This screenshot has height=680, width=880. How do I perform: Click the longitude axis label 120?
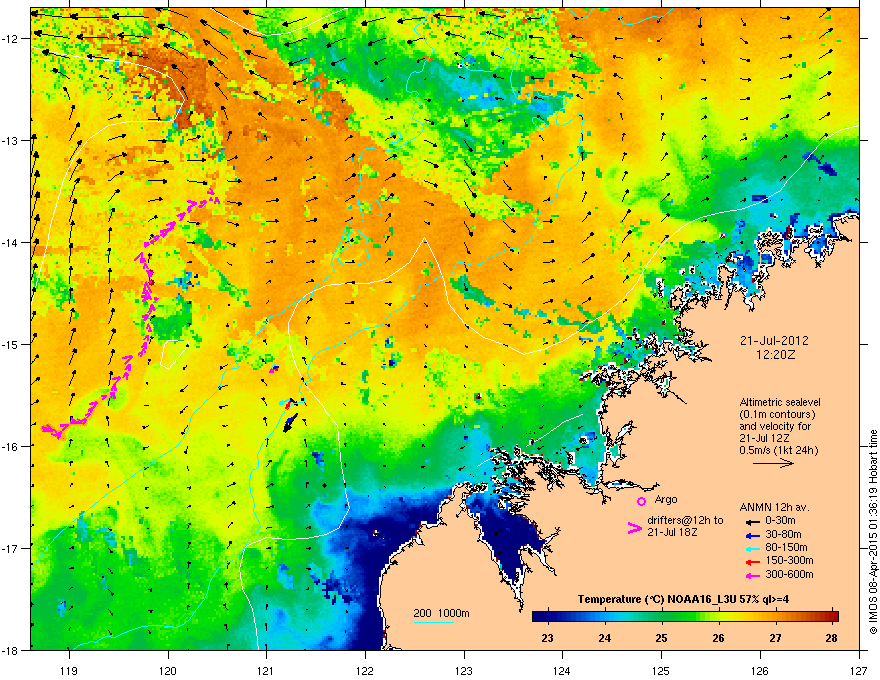168,670
